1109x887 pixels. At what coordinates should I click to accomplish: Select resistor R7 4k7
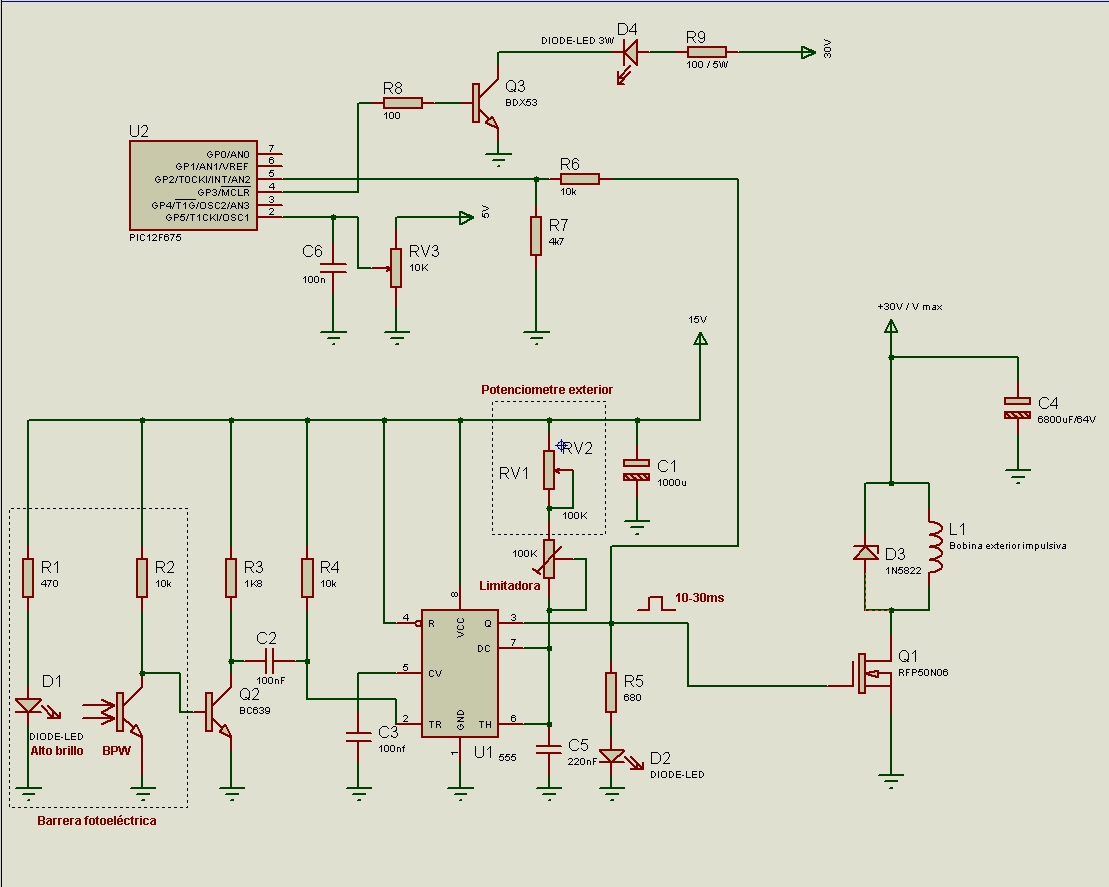pyautogui.click(x=536, y=236)
